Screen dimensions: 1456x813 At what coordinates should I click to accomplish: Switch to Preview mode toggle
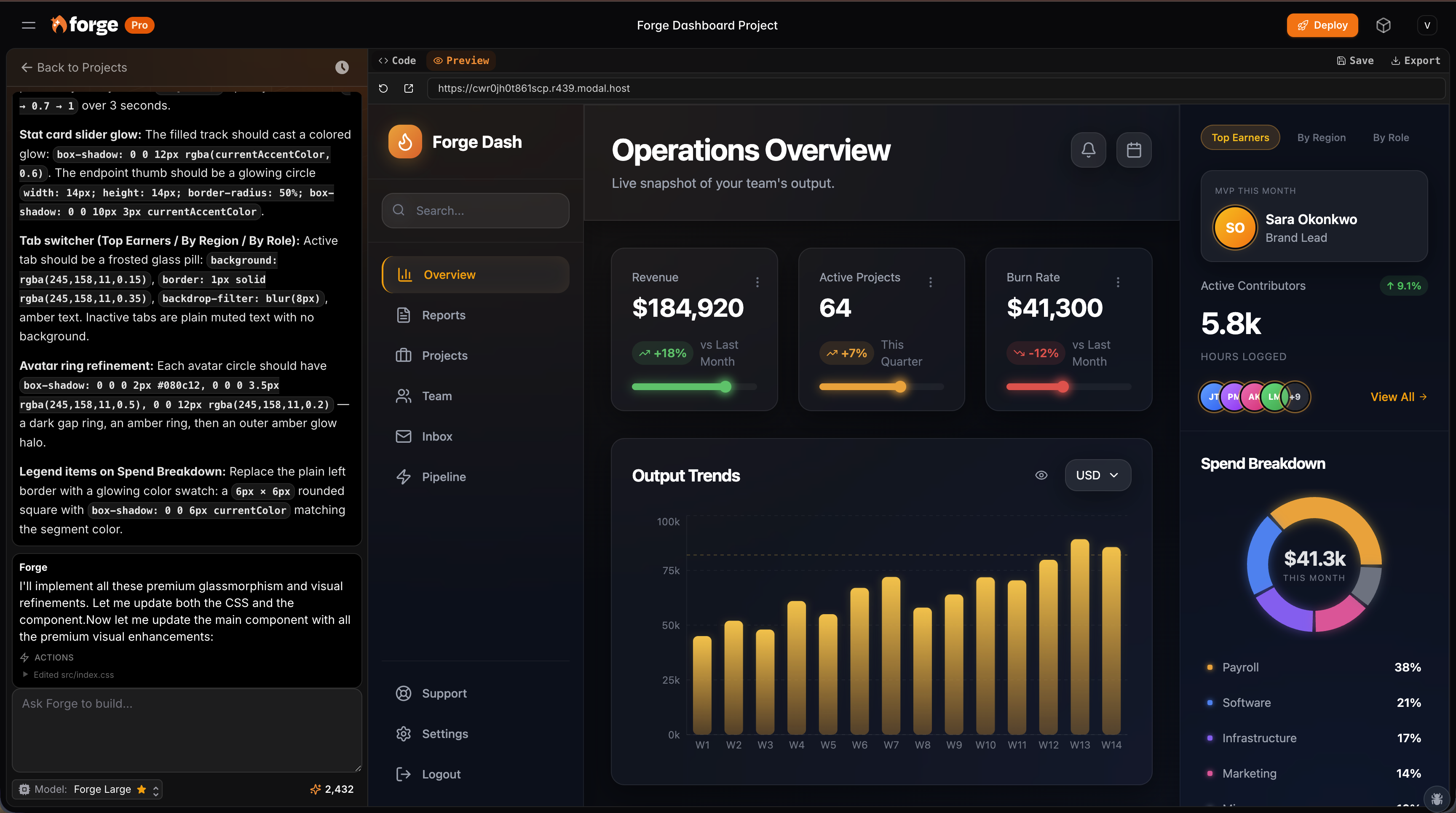(461, 61)
